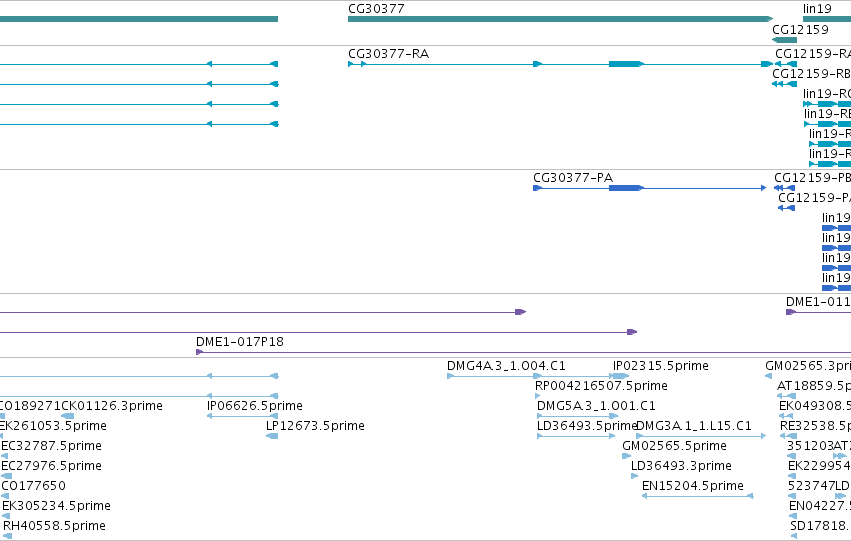
Task: Select the EC32787.5prime label
Action: (x=52, y=446)
